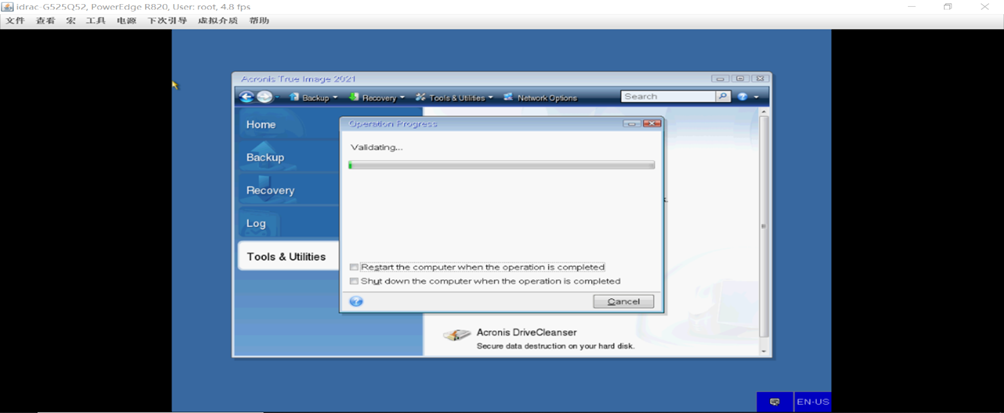Open the 虚拟介质 menu
This screenshot has height=413, width=1004.
(x=218, y=20)
